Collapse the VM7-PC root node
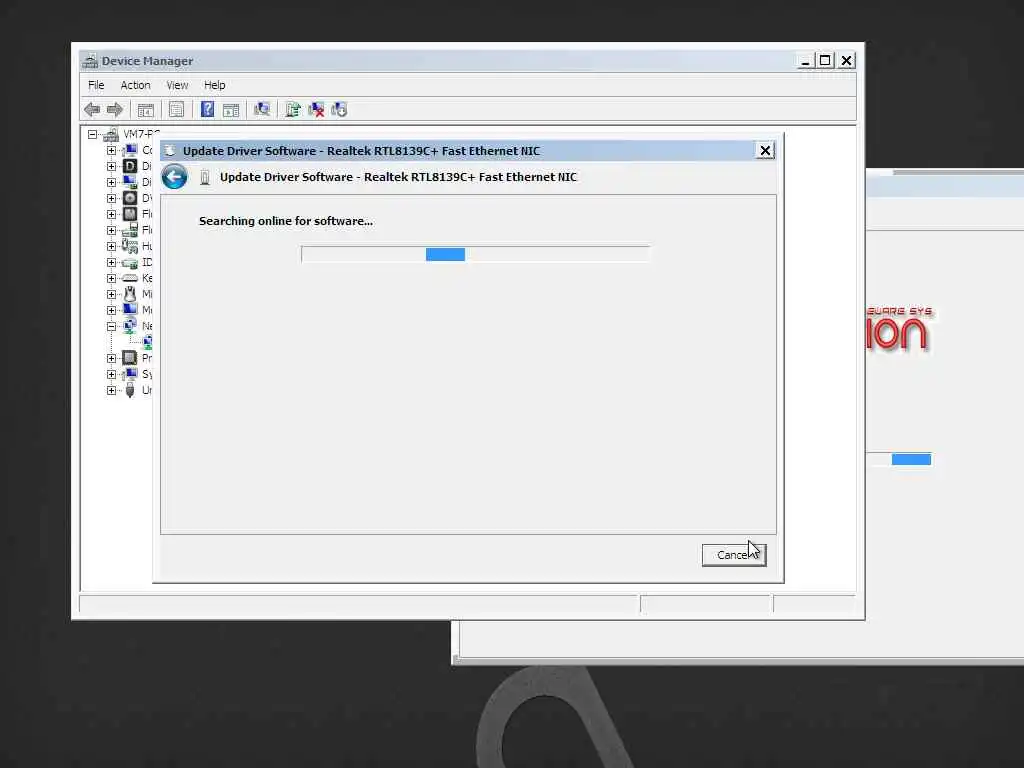This screenshot has height=768, width=1024. (x=93, y=135)
